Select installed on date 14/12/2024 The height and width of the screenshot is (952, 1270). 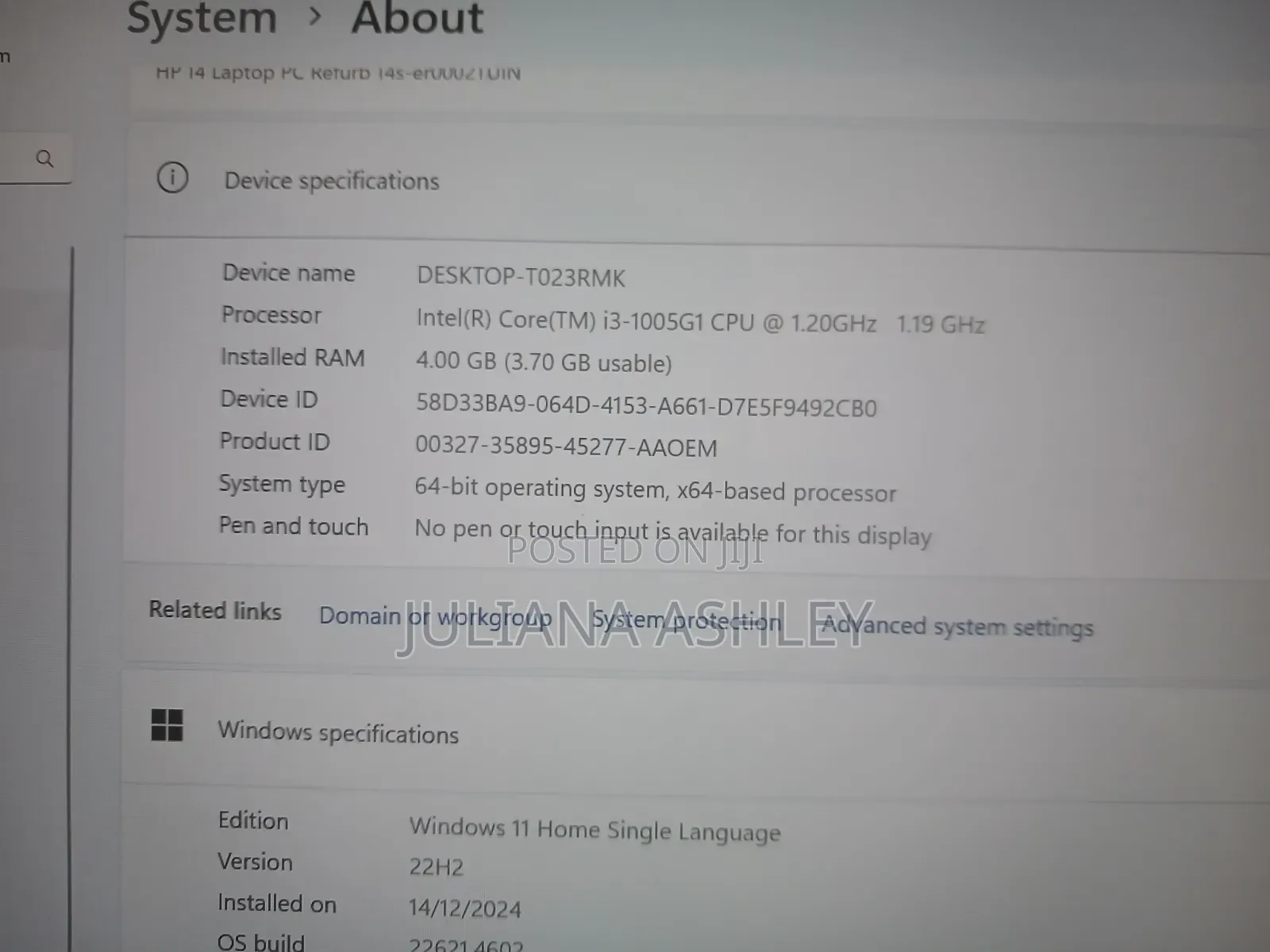(x=464, y=908)
